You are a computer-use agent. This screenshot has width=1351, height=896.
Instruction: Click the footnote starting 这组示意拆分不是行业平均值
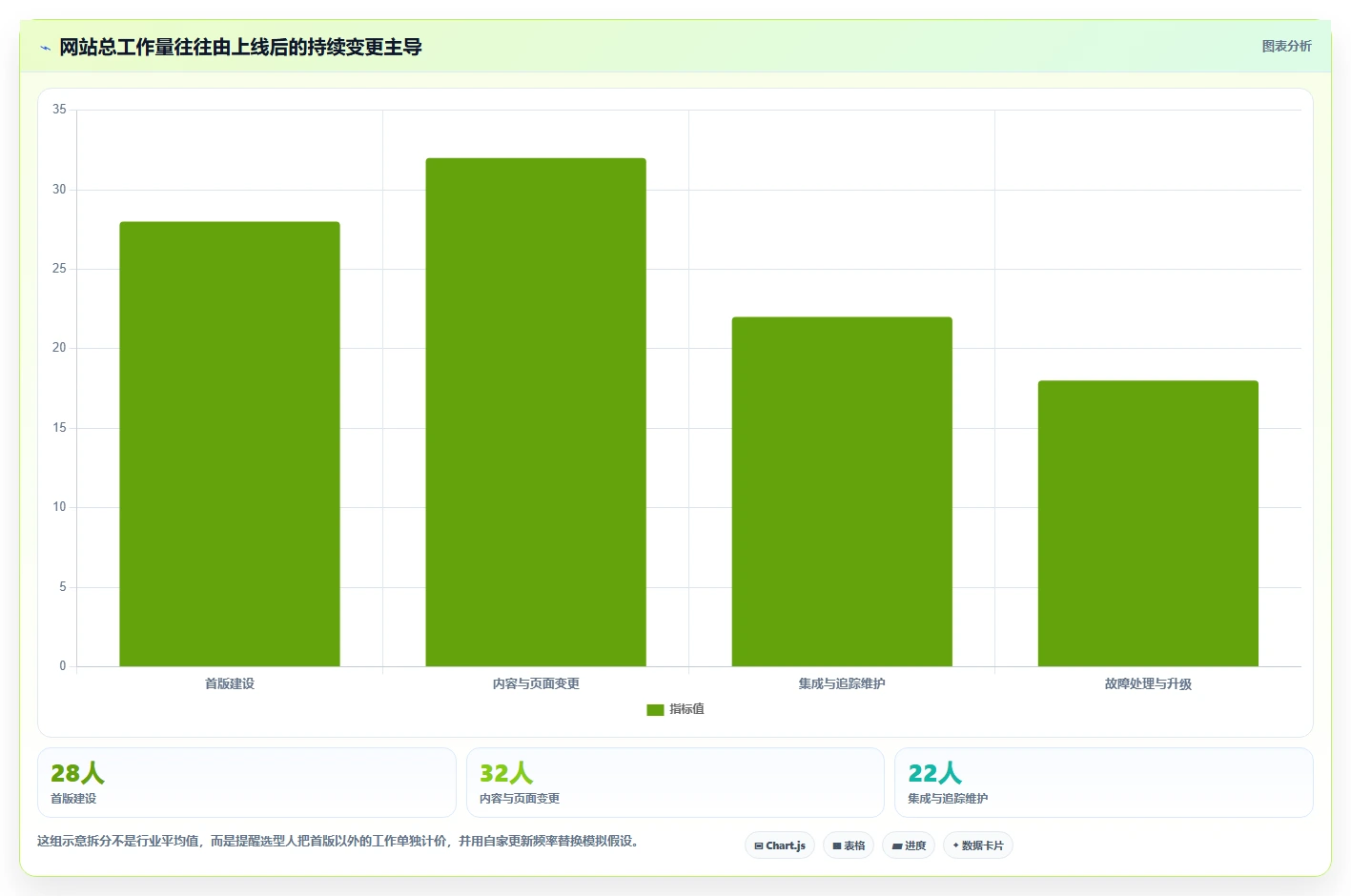(338, 841)
